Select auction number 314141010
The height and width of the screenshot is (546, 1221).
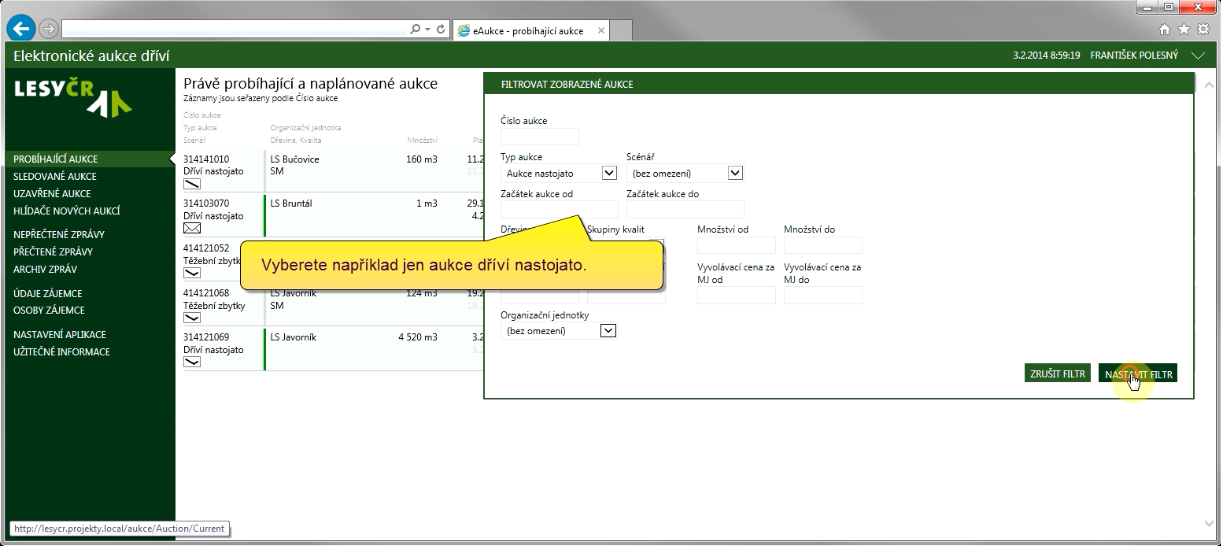[207, 159]
